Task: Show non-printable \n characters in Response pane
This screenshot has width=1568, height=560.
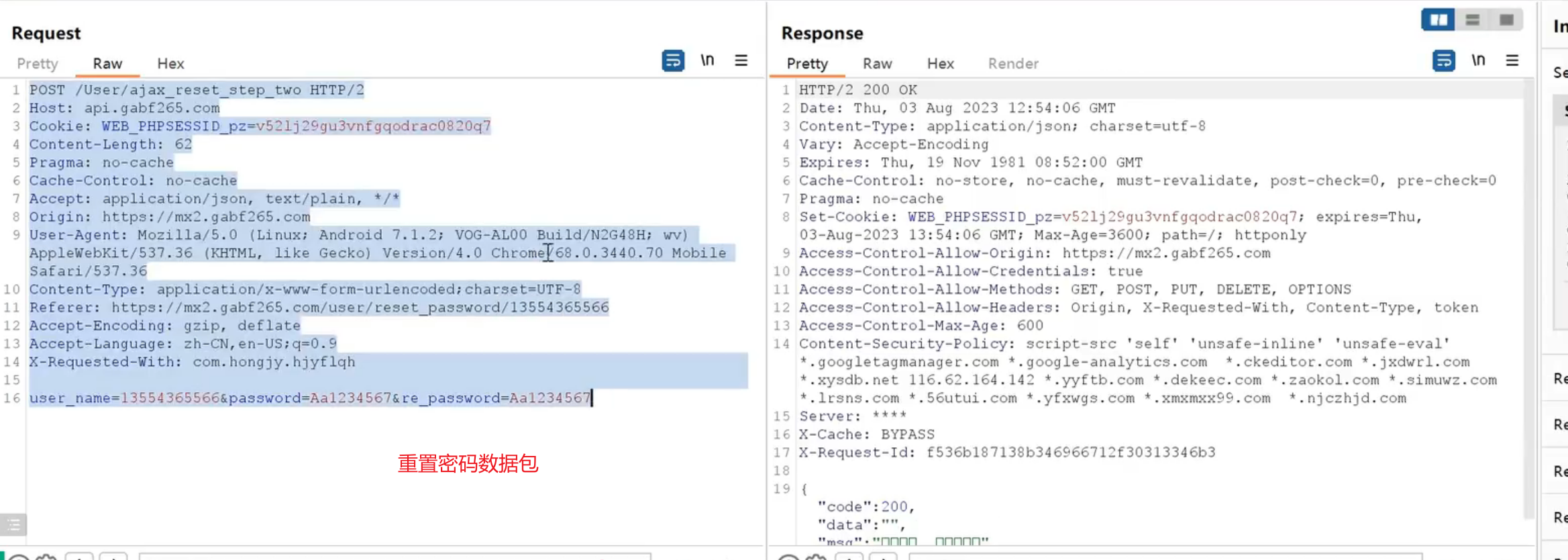Action: click(x=1478, y=60)
